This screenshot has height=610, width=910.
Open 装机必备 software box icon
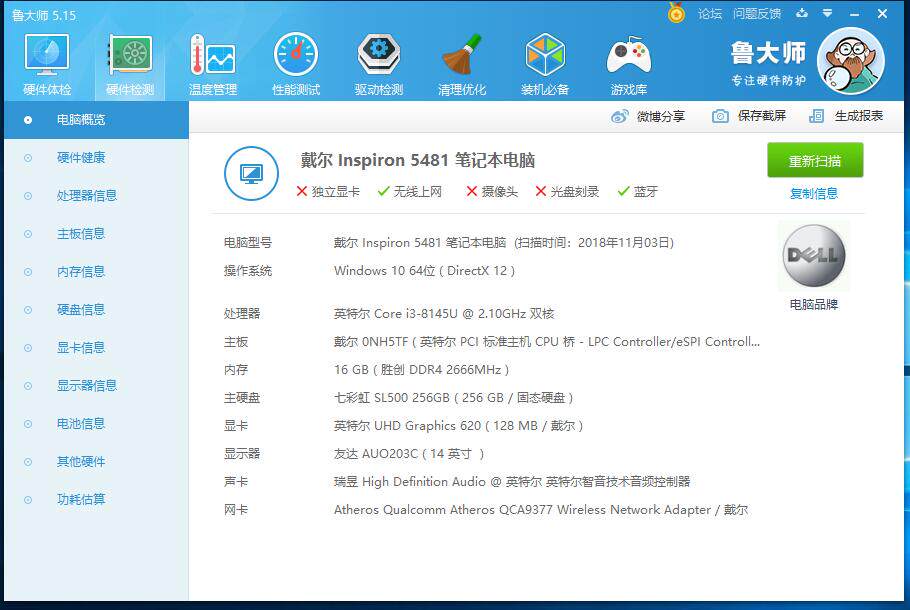coord(545,64)
